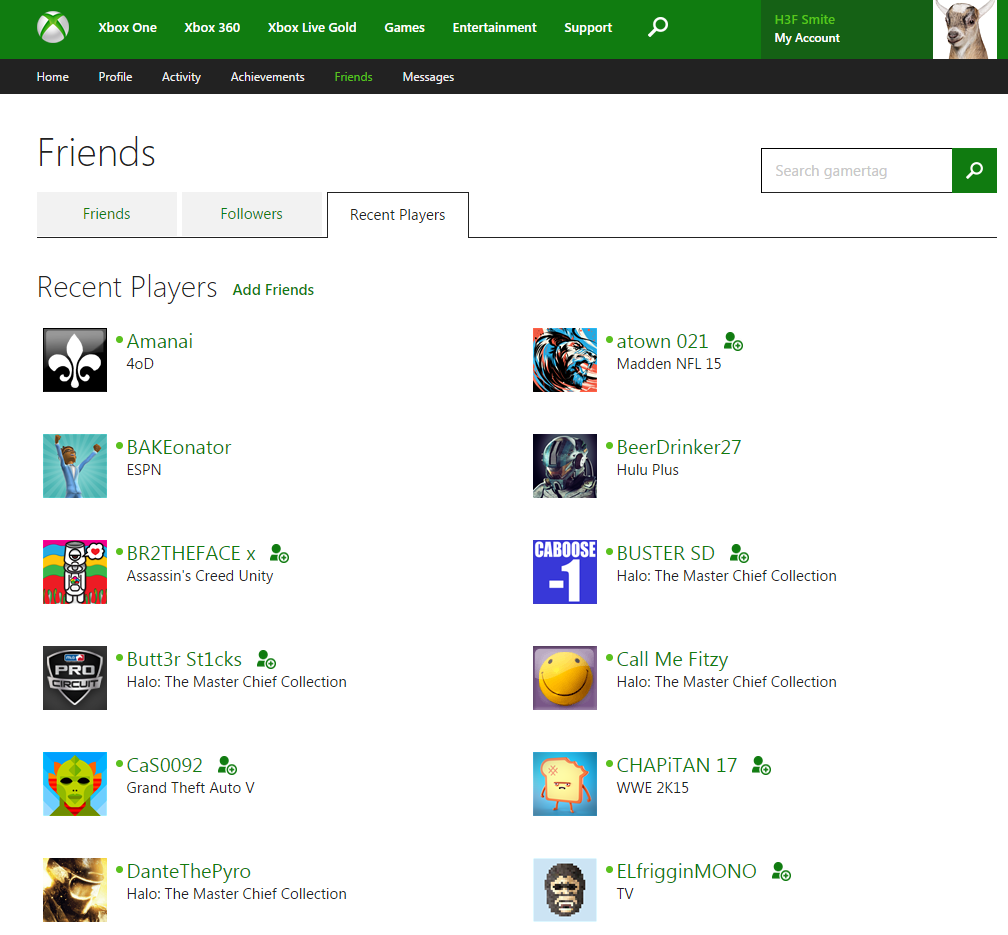This screenshot has height=935, width=1008.
Task: Open the BR2THEFACE x profile link
Action: (x=191, y=554)
